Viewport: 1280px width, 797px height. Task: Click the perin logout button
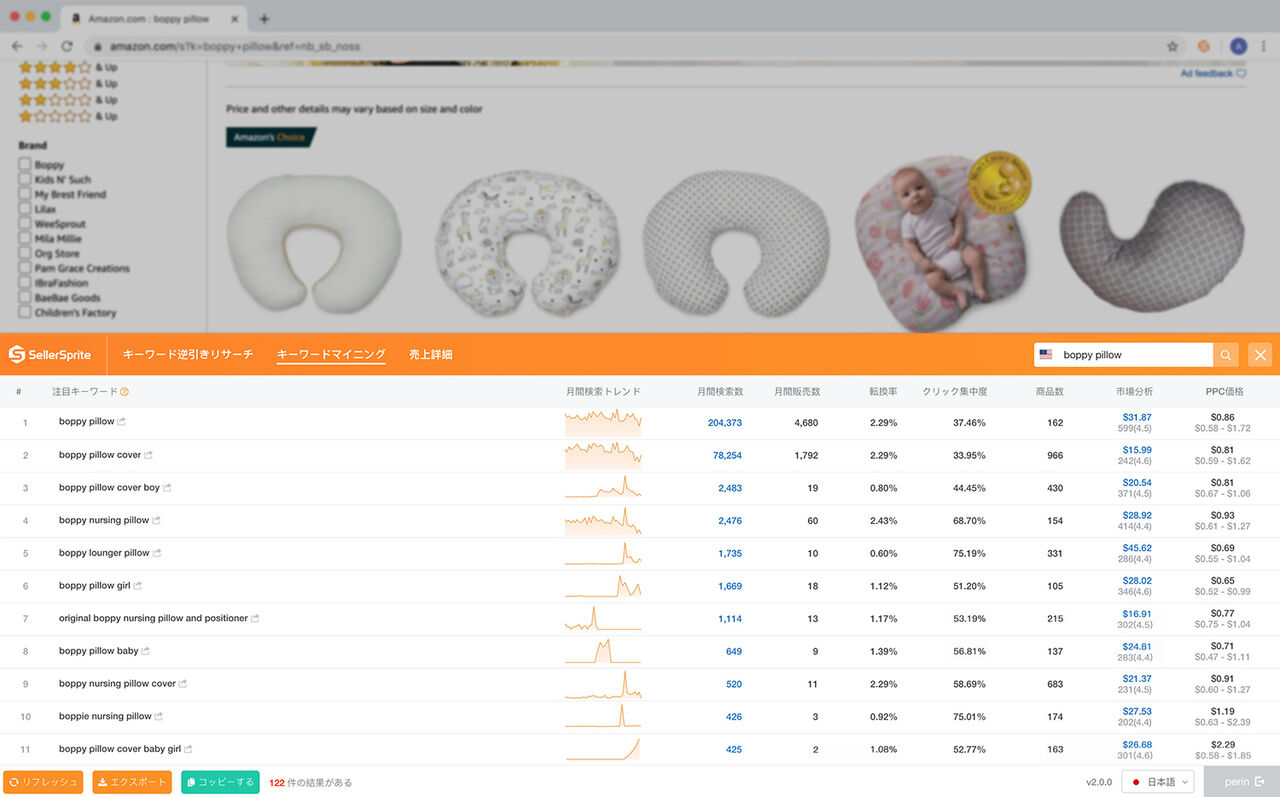coord(1242,782)
